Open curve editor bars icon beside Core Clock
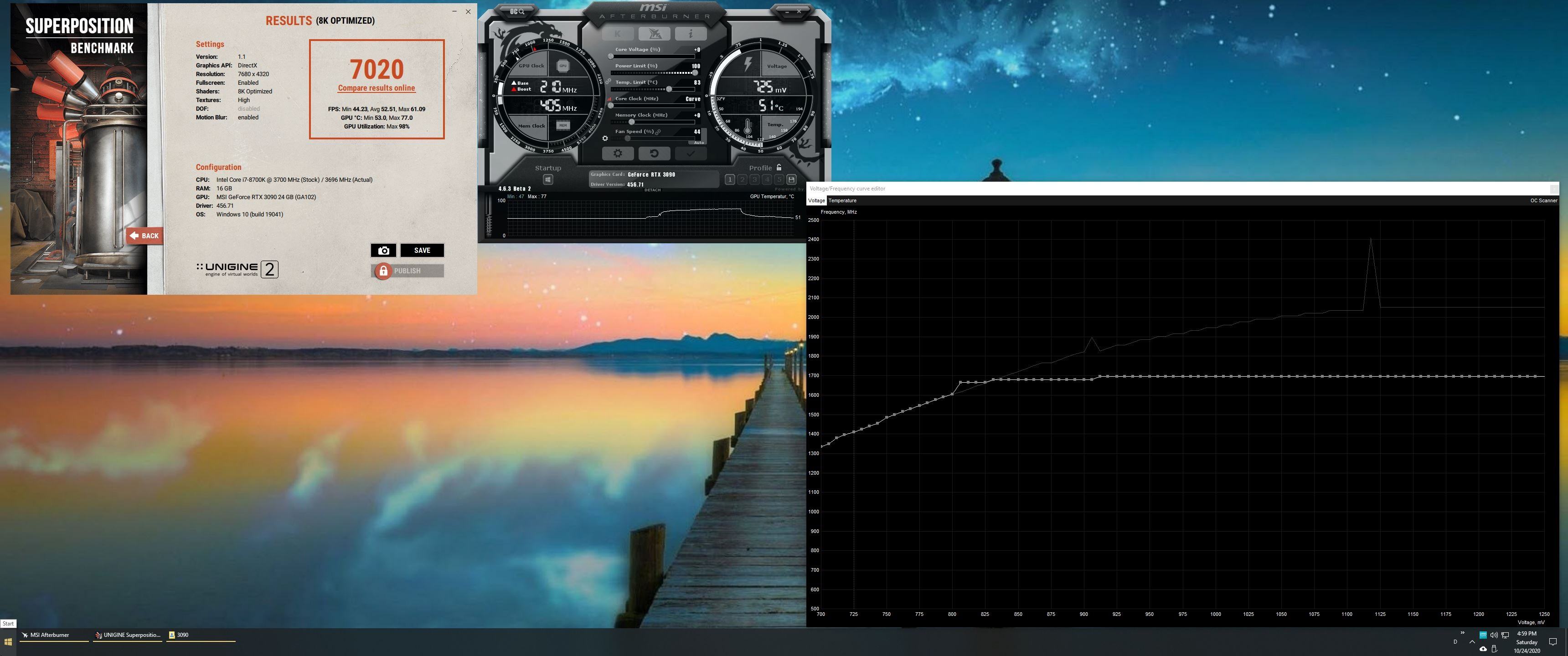 (x=609, y=98)
